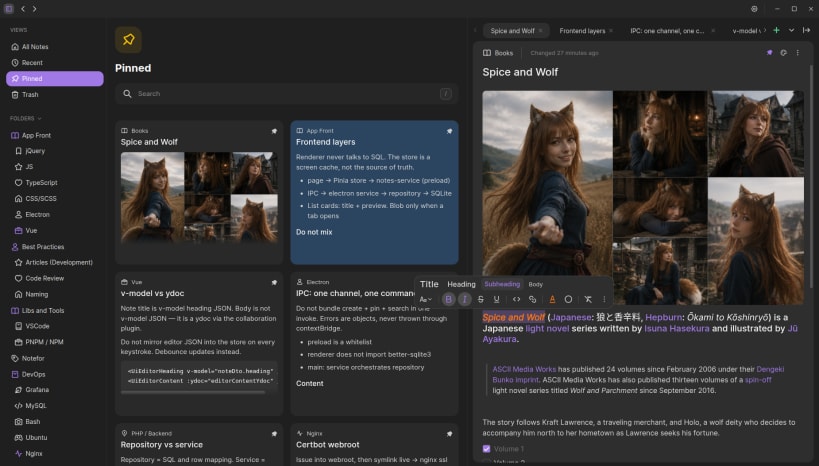Close the Spice and Wolf tab

tap(541, 31)
